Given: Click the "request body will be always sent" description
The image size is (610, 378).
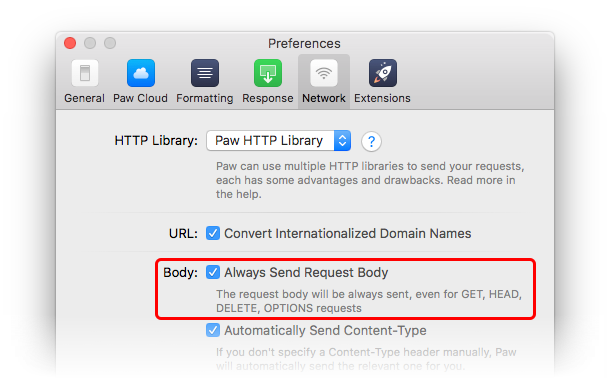Looking at the screenshot, I should tap(369, 301).
